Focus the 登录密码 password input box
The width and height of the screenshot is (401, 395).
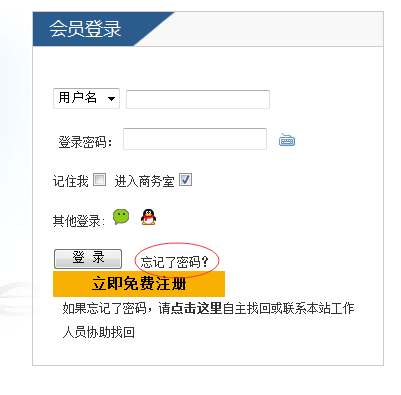tap(195, 139)
